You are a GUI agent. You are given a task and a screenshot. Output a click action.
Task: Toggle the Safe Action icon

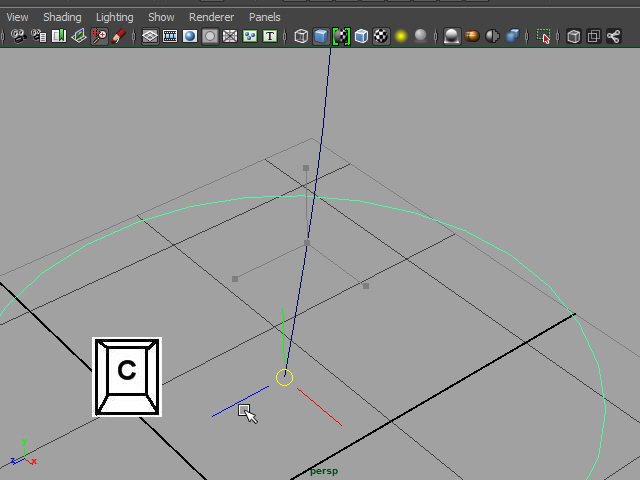pos(250,36)
